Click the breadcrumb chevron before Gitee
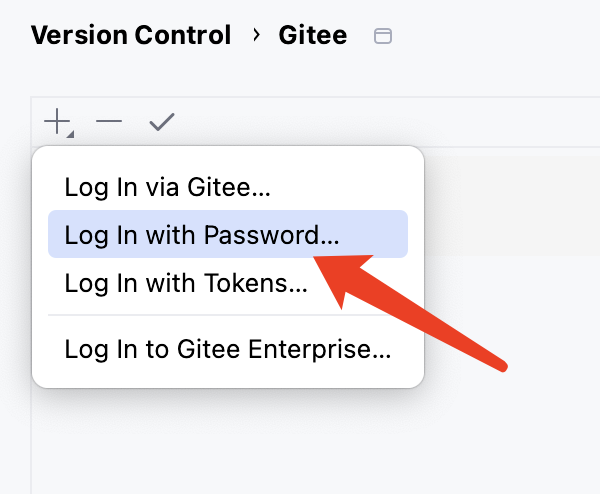 (x=257, y=36)
